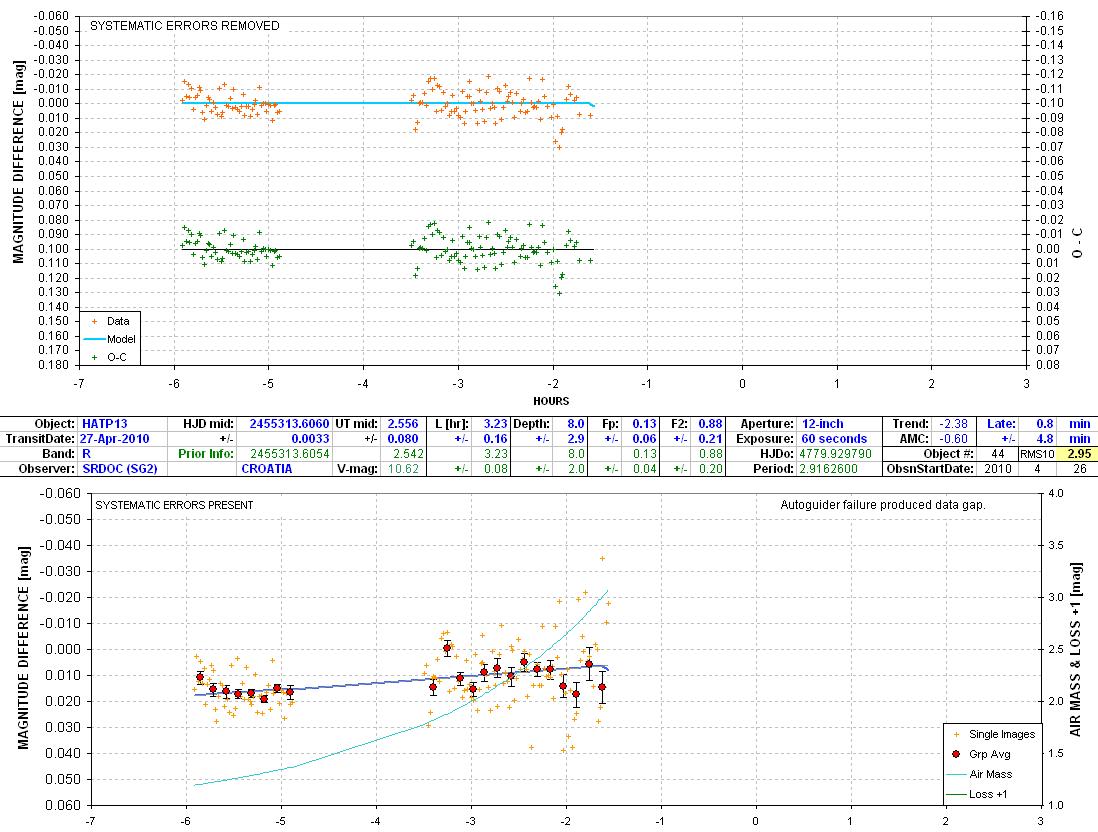Select the F2 uncertainty value '0.21'
Image resolution: width=1098 pixels, height=832 pixels.
[x=711, y=439]
